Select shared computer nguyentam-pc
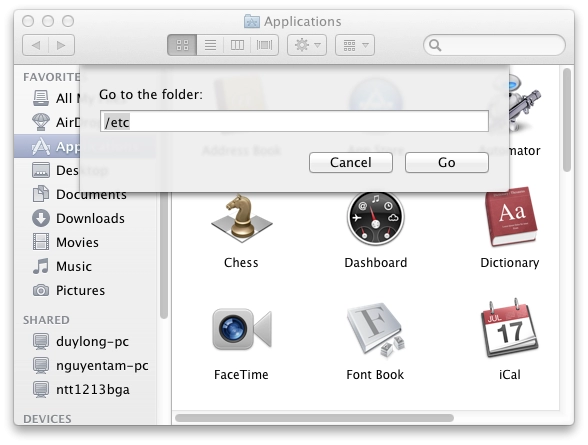The height and width of the screenshot is (445, 588). pos(84,365)
